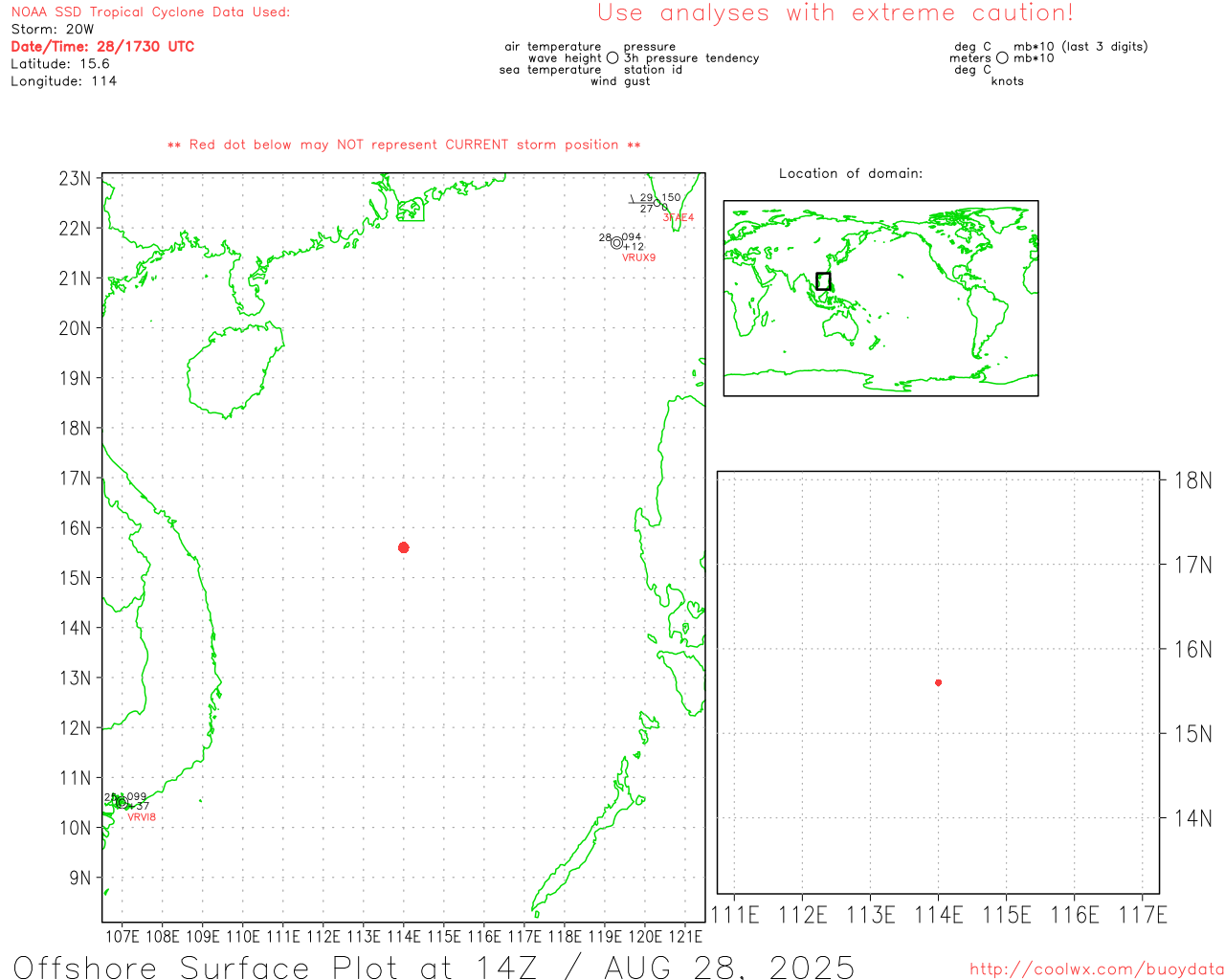
Task: Click the green square outline near Hong Kong coast
Action: pyautogui.click(x=411, y=210)
